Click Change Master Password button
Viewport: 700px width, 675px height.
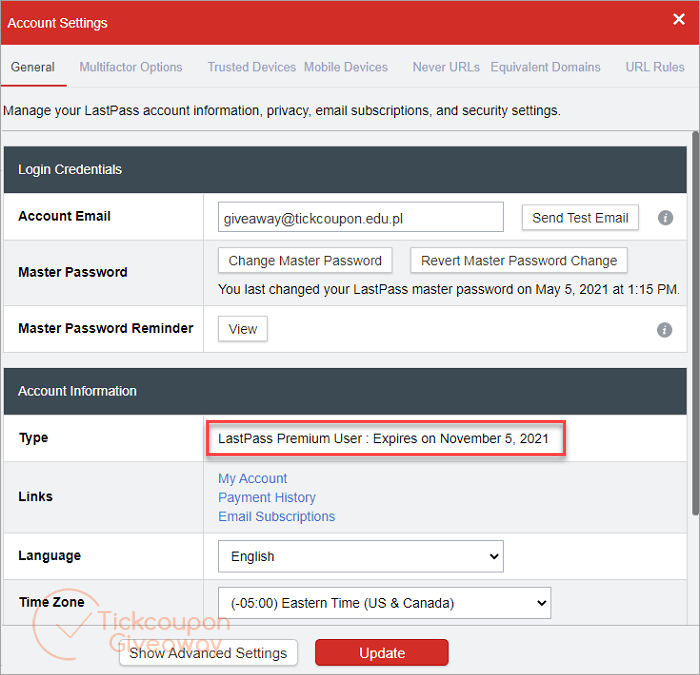305,260
